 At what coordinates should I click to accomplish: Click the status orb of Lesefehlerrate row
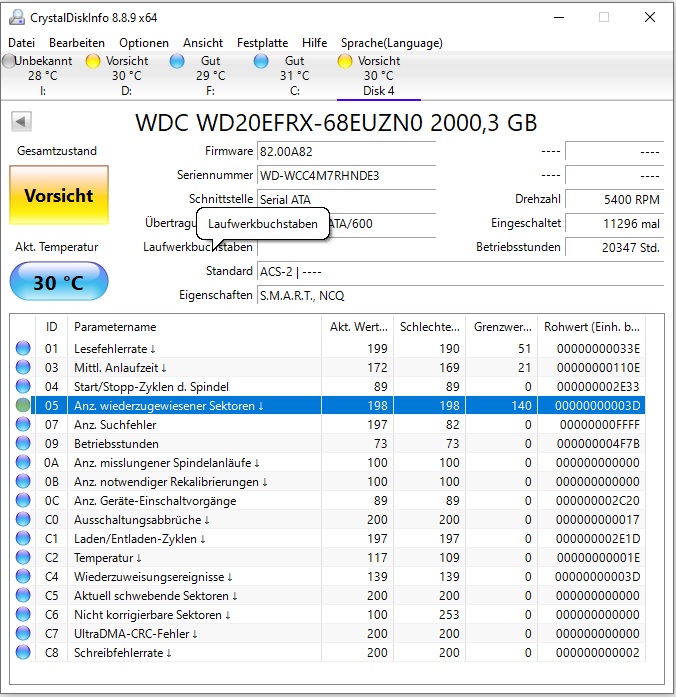click(x=23, y=348)
